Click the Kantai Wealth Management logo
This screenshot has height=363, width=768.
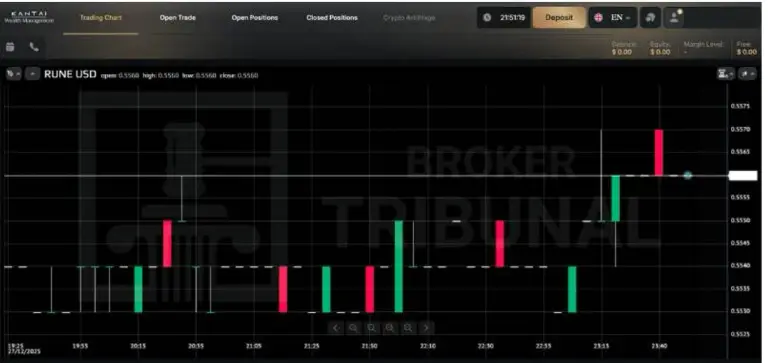(x=29, y=17)
